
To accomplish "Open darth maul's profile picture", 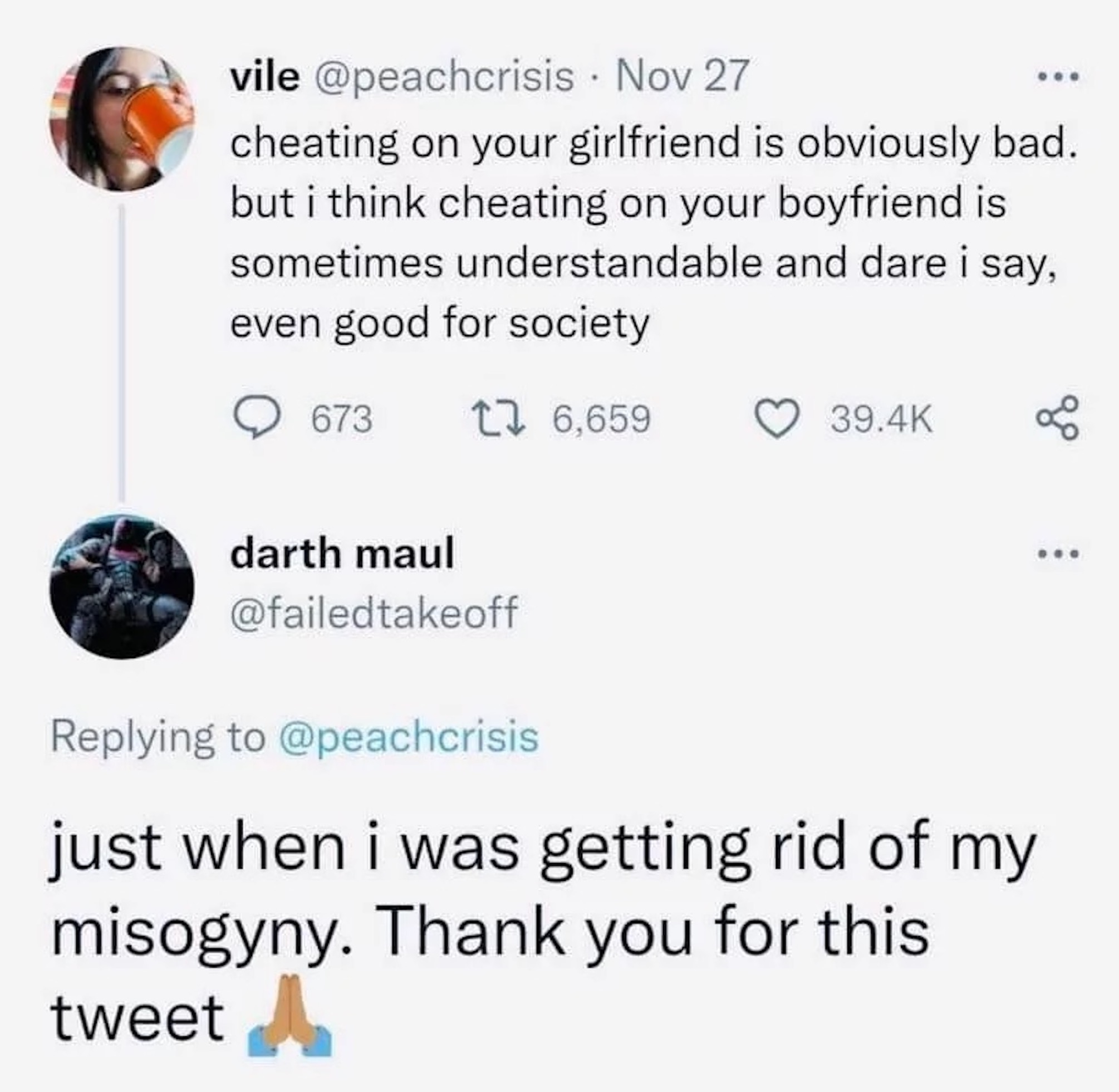I will [122, 587].
